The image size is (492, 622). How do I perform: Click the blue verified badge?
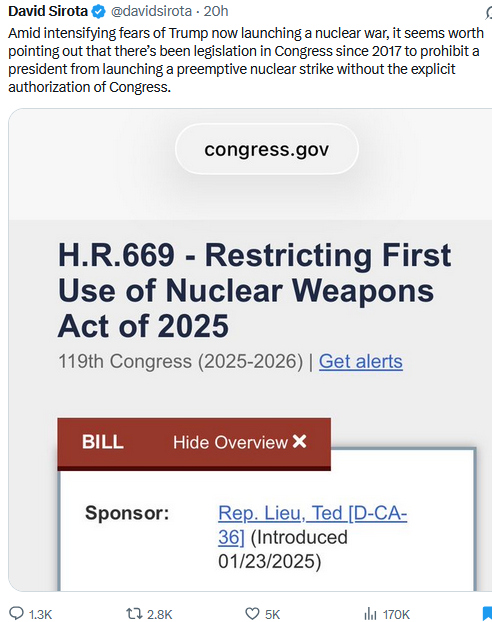[98, 12]
